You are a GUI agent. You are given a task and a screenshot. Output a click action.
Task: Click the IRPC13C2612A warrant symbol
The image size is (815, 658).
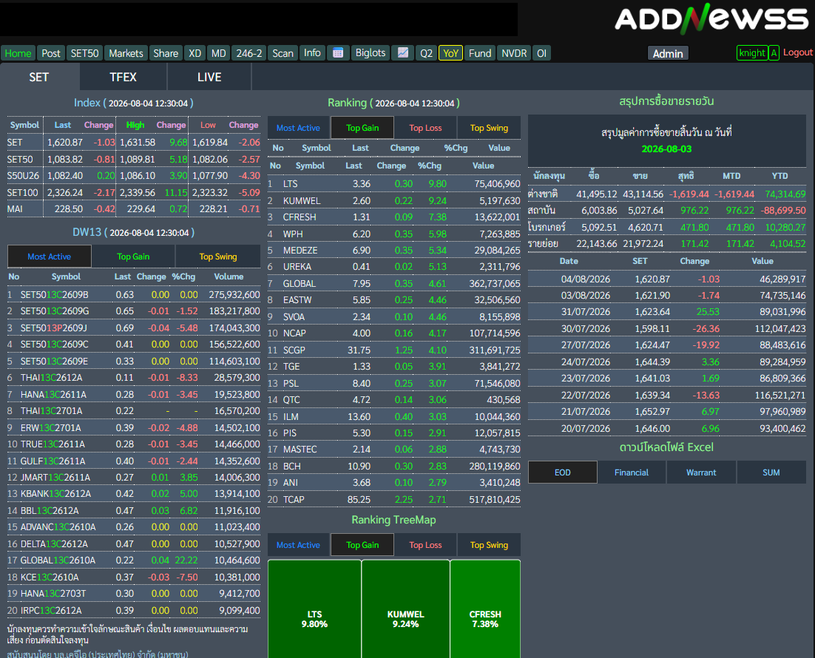tap(51, 610)
